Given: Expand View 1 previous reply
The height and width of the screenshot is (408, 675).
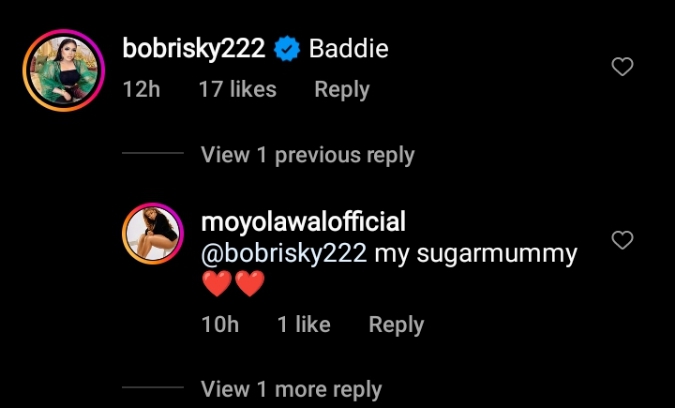Looking at the screenshot, I should tap(307, 155).
